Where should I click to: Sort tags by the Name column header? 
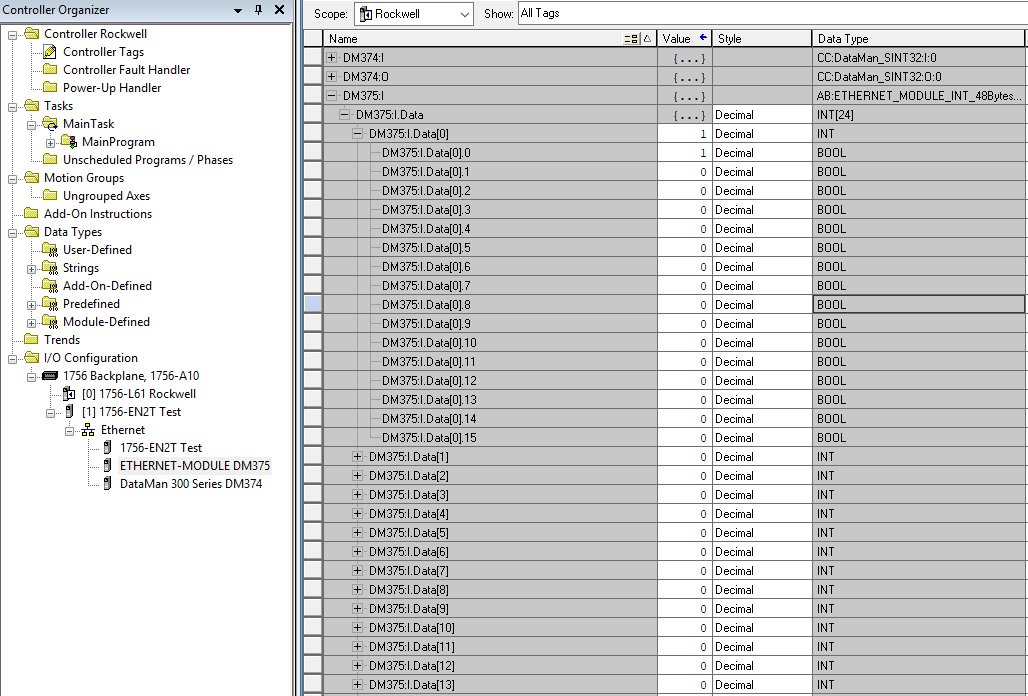[x=470, y=39]
